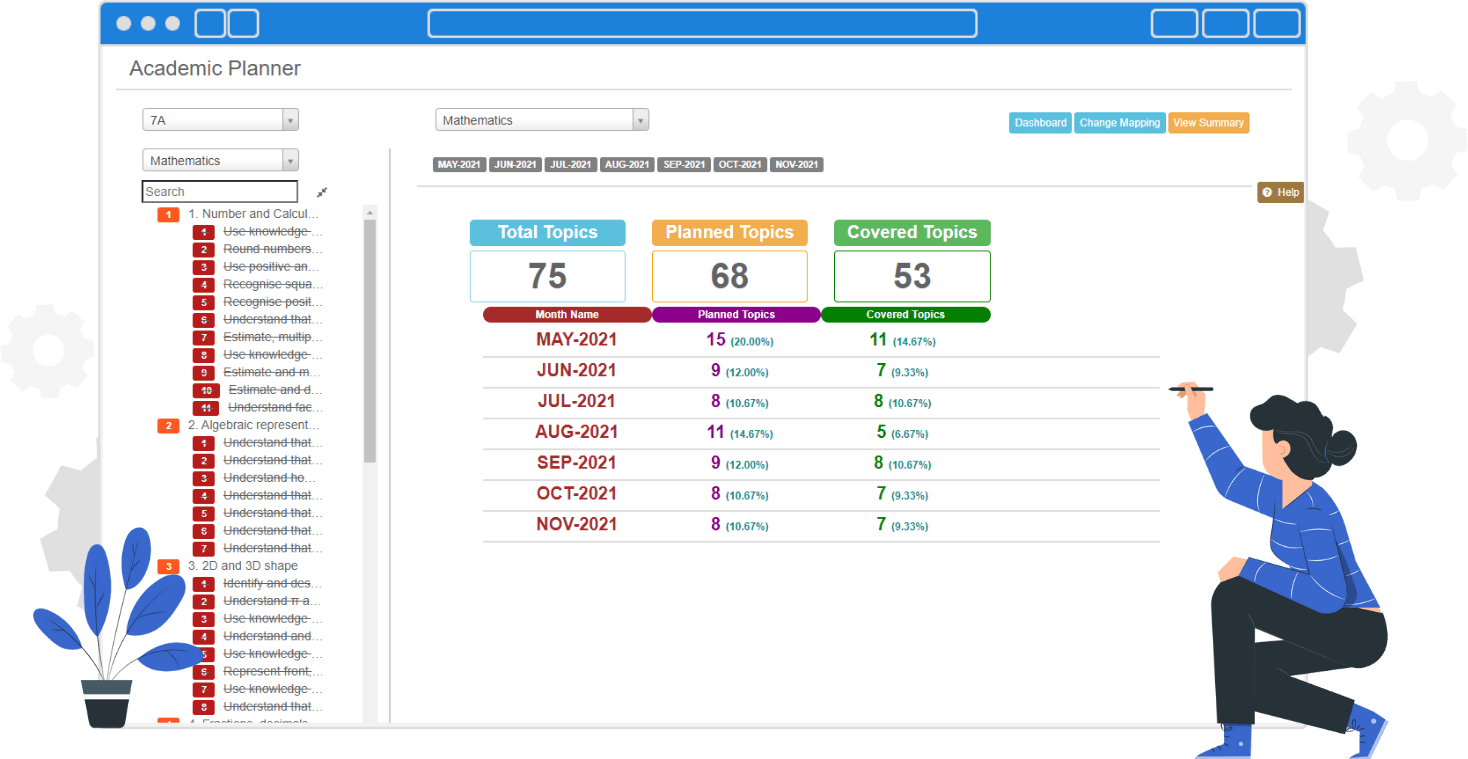Viewport: 1468px width, 759px height.
Task: Select the AUG-2021 month tab
Action: (x=627, y=164)
